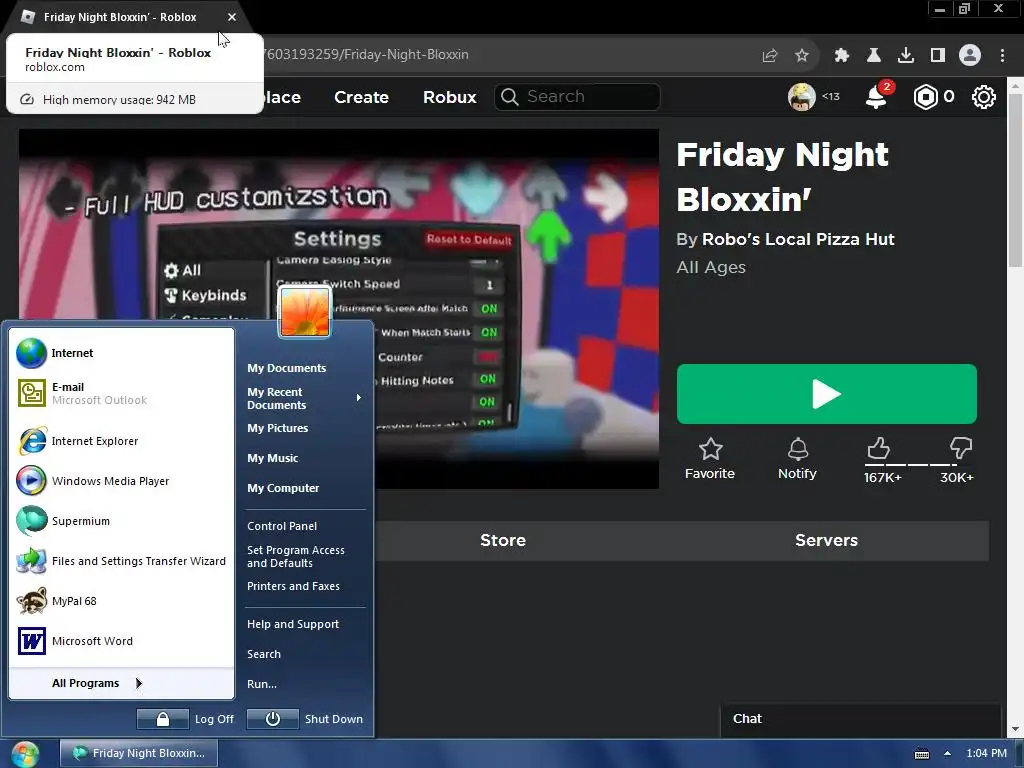Launch Internet Explorer from Start menu
The image size is (1024, 768).
point(121,441)
